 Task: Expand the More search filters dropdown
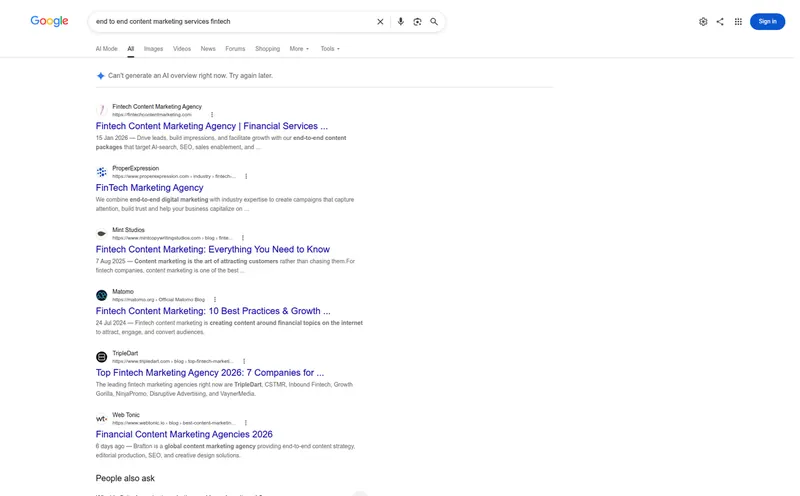[299, 49]
